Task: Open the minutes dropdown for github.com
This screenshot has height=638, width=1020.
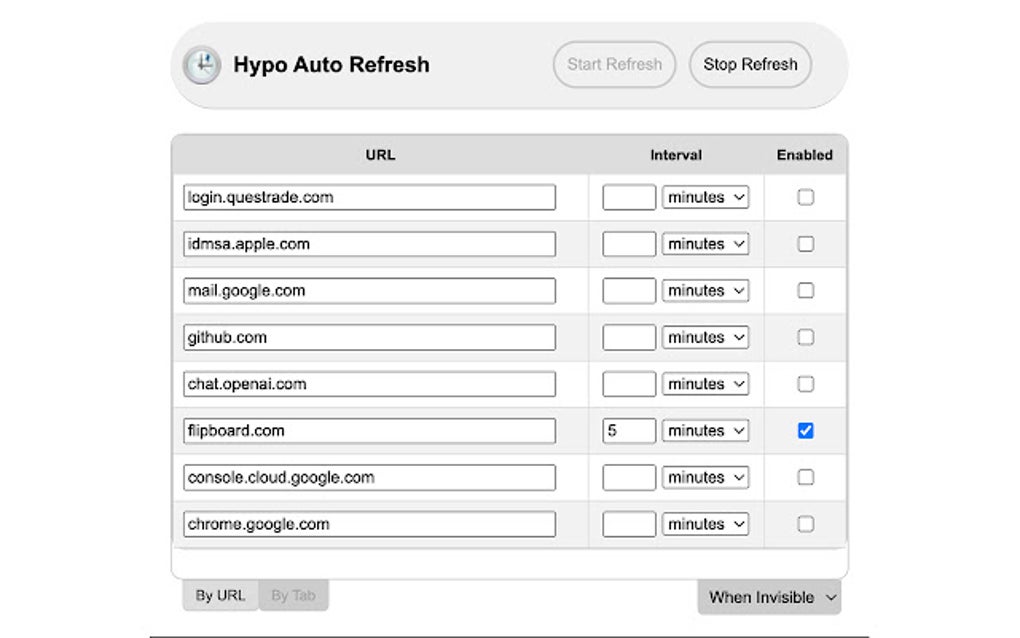Action: click(x=705, y=337)
